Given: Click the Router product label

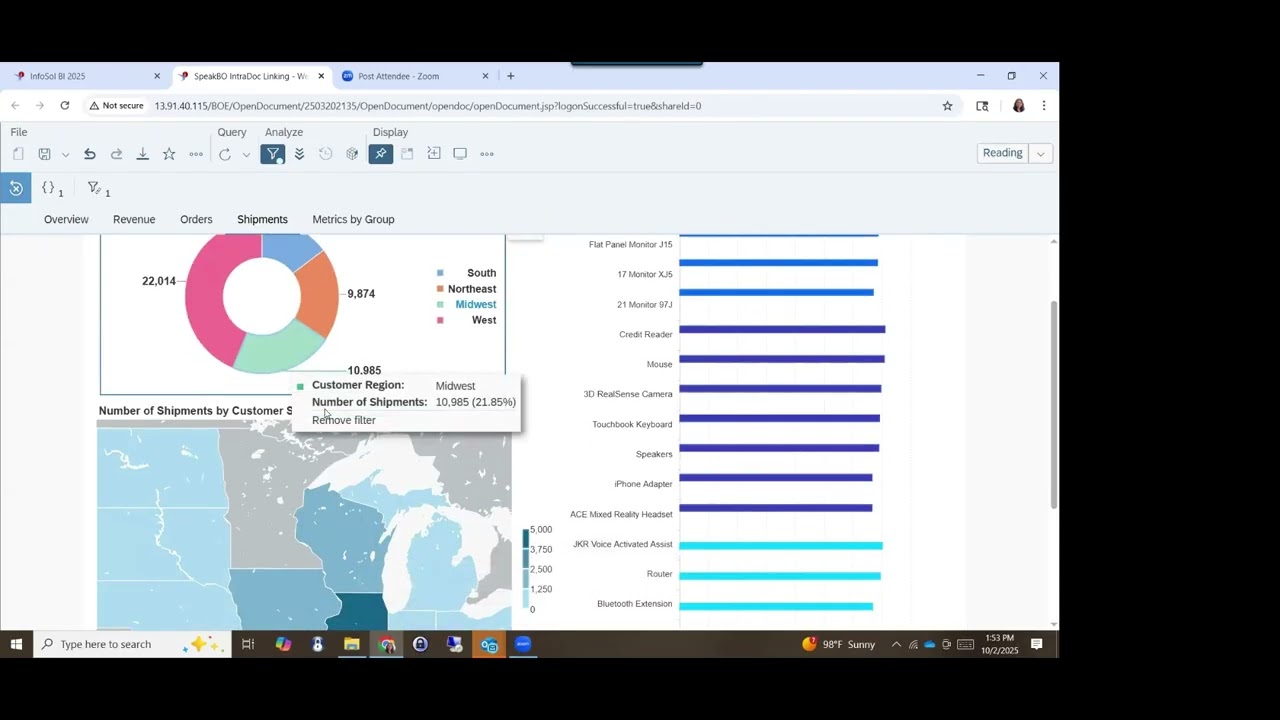Looking at the screenshot, I should coord(660,574).
